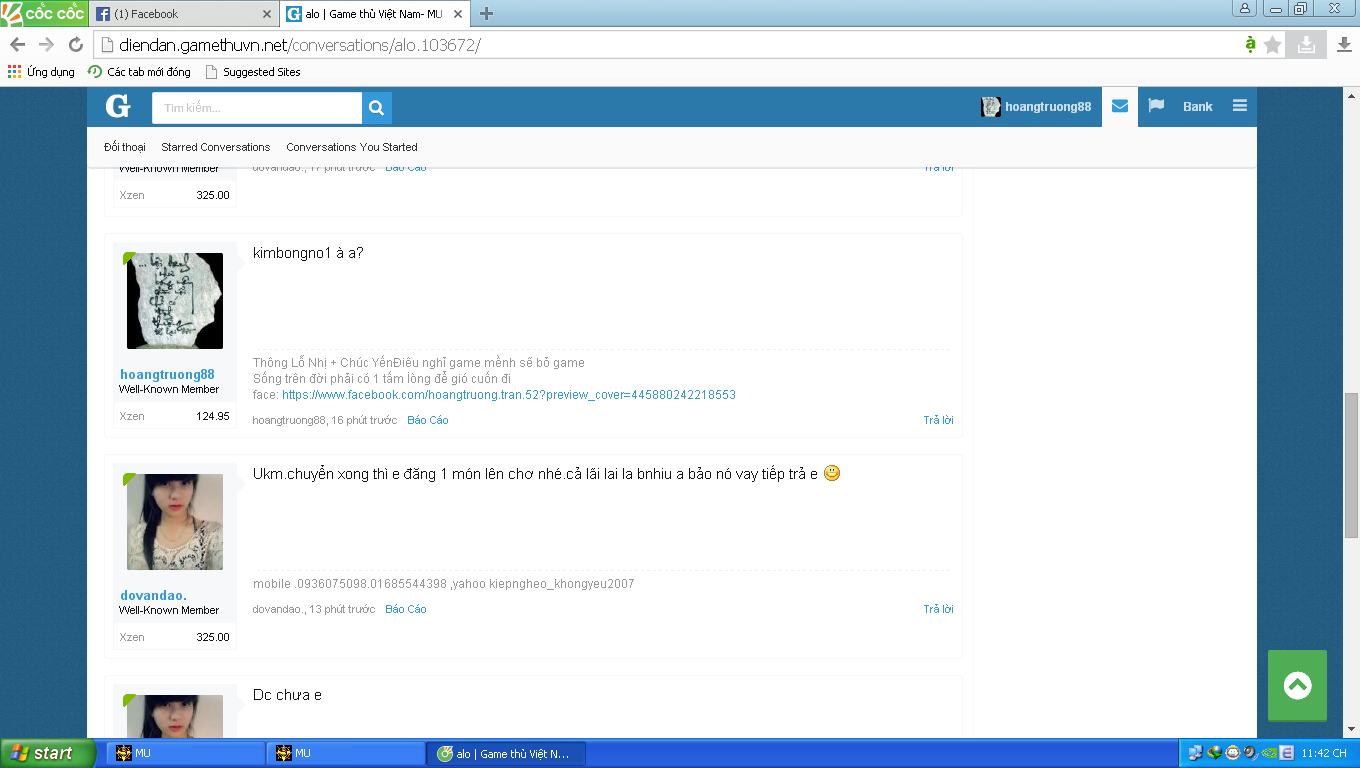Image resolution: width=1360 pixels, height=768 pixels.
Task: Switch to first MU taskbar window
Action: coord(185,753)
